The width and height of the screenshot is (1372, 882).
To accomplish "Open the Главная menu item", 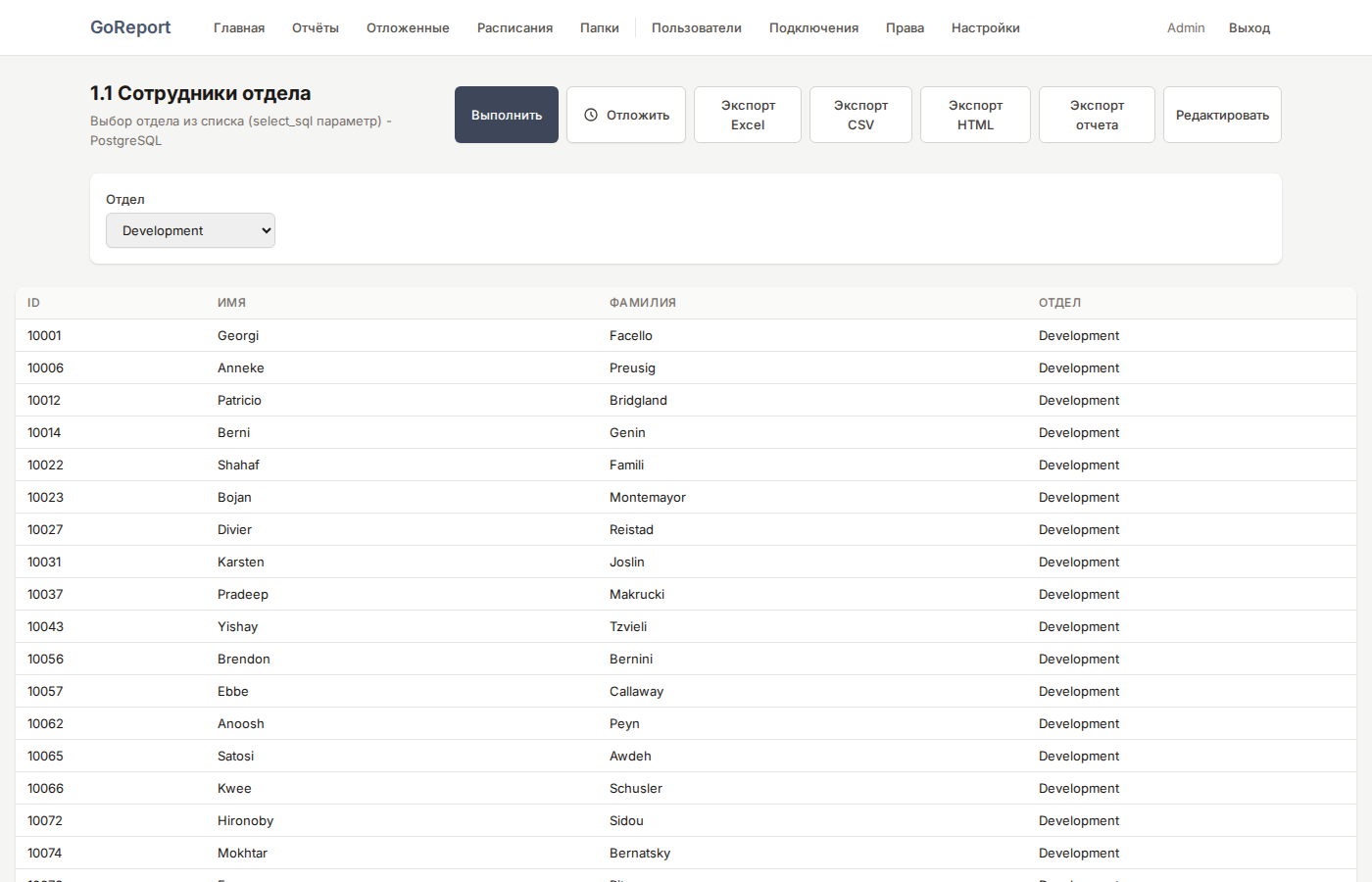I will click(x=239, y=27).
